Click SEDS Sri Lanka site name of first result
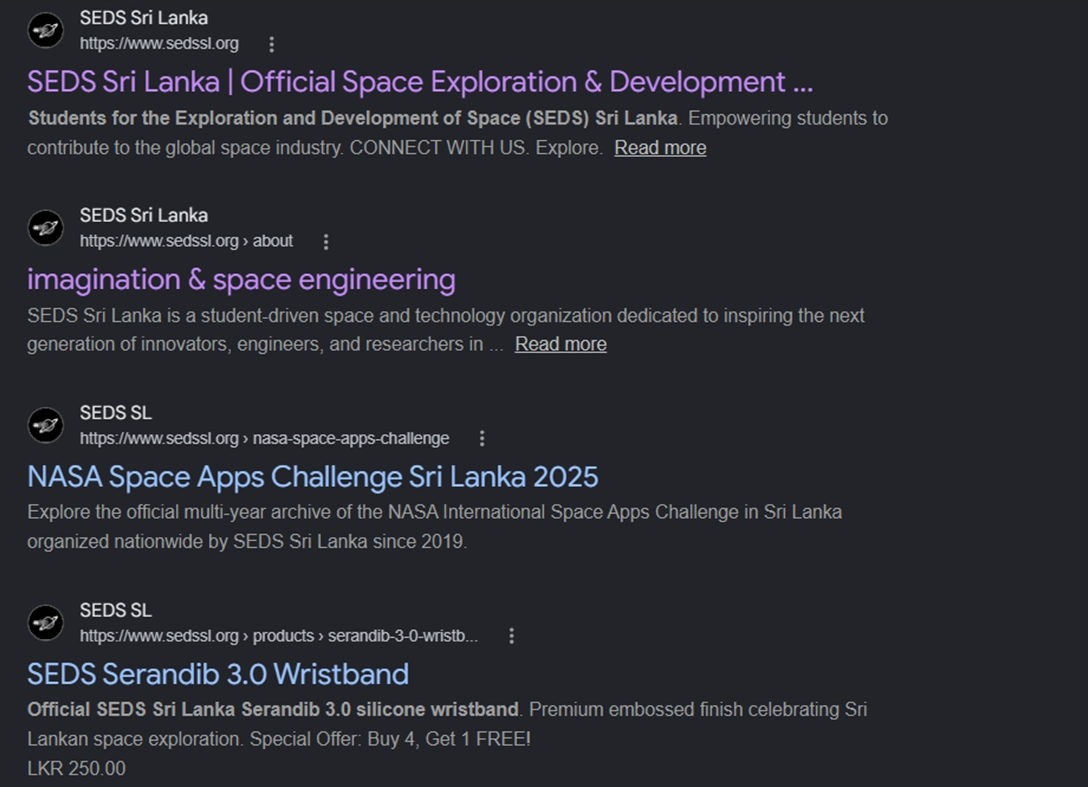 [144, 18]
